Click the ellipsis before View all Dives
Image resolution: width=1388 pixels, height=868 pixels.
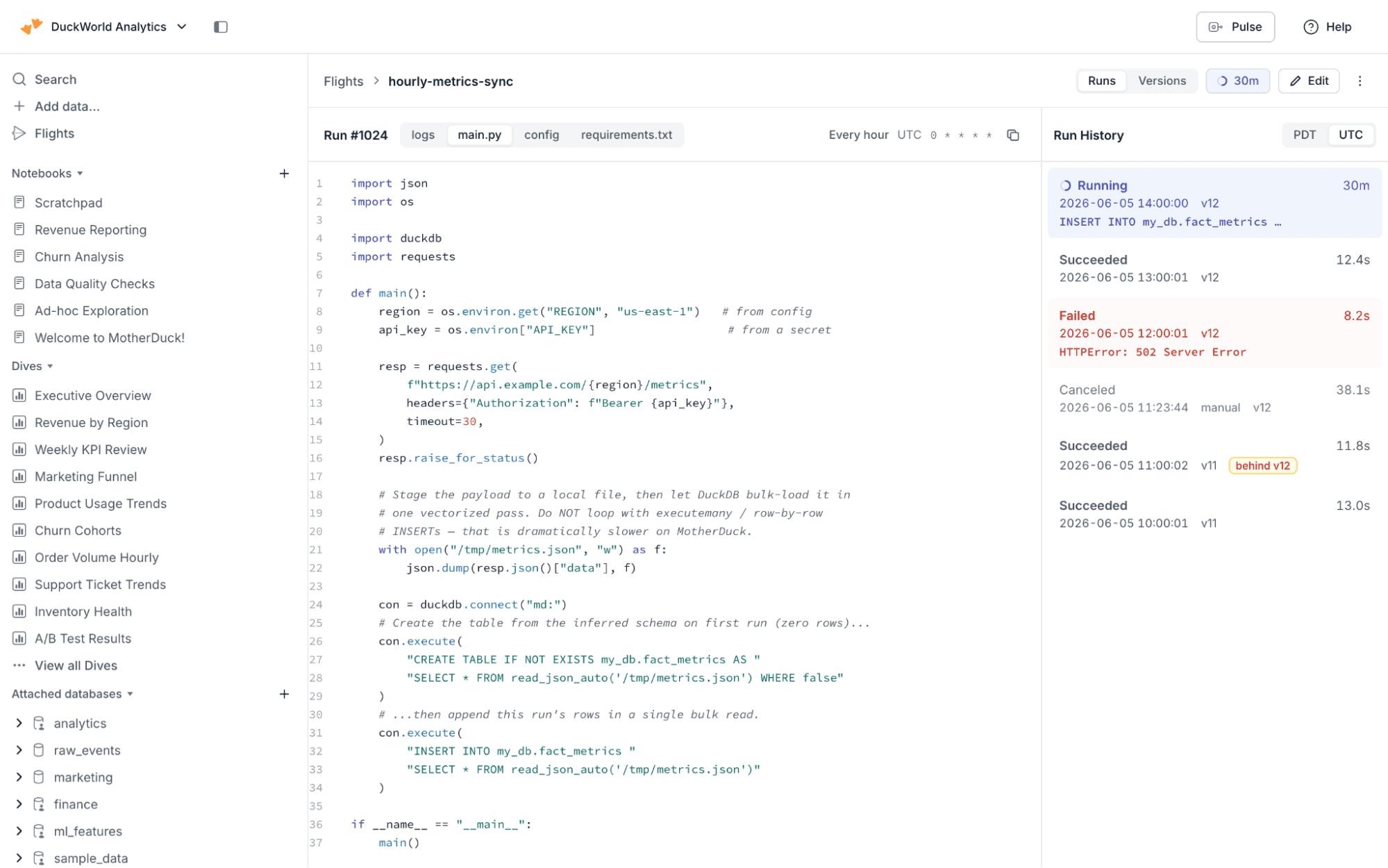(19, 665)
